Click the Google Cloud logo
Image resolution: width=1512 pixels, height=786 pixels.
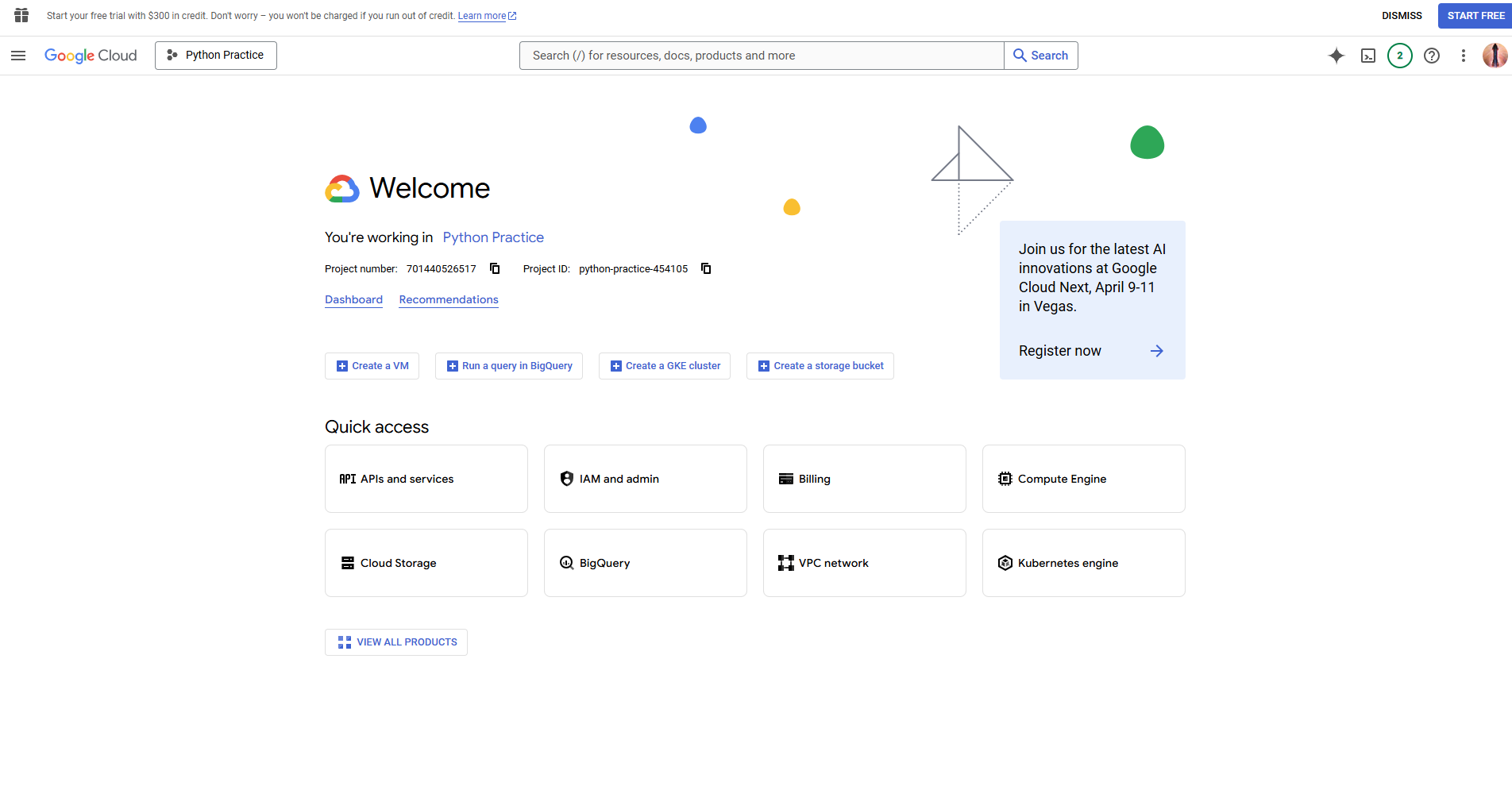tap(91, 56)
